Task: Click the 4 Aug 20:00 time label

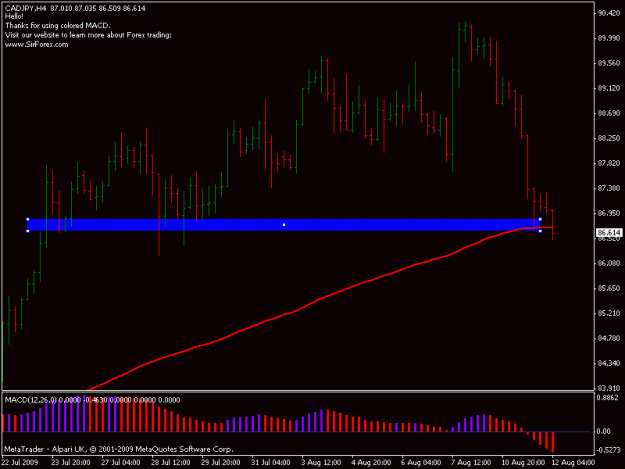Action: click(371, 463)
